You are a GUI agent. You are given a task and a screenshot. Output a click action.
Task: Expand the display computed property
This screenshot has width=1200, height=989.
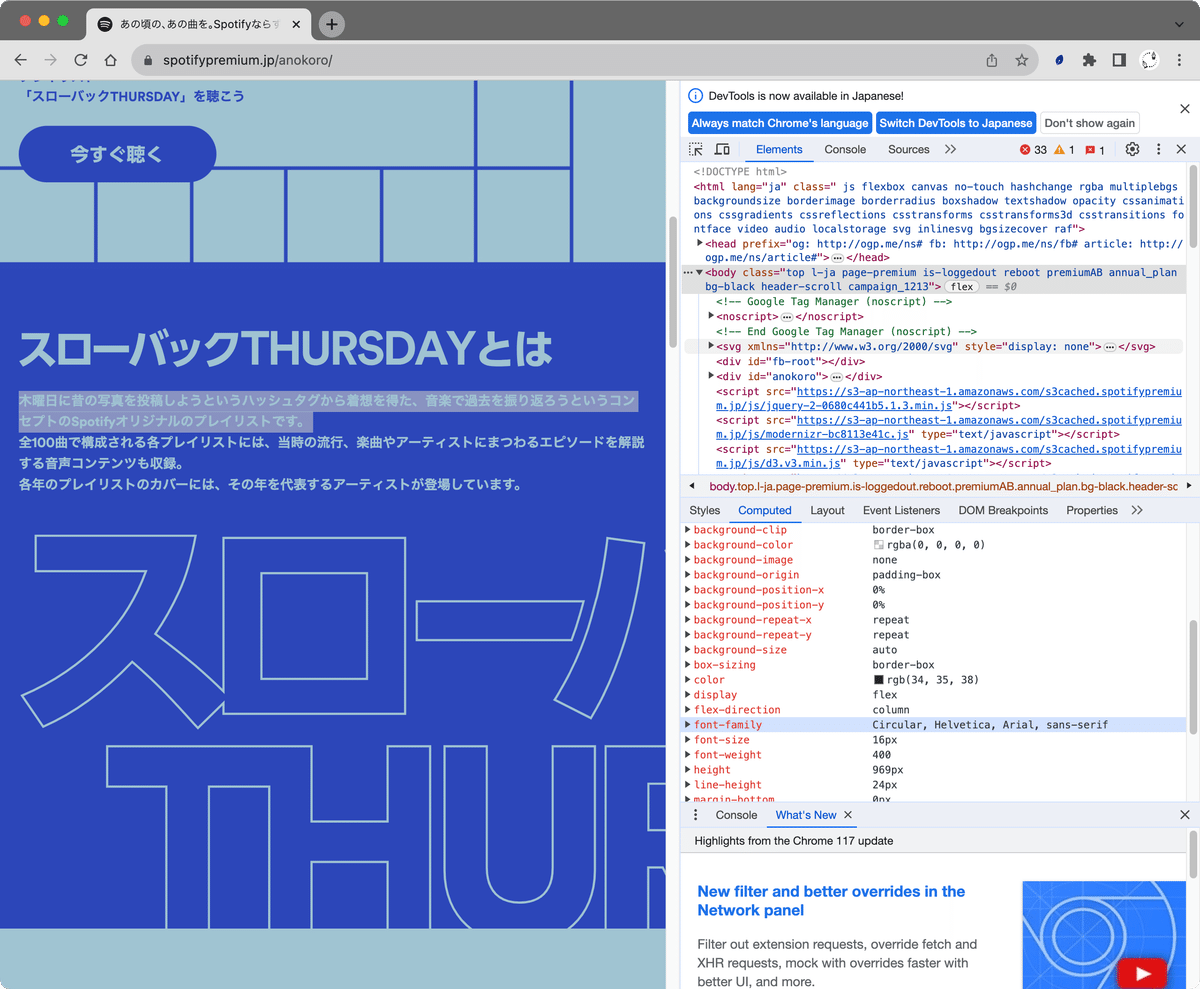click(x=688, y=695)
